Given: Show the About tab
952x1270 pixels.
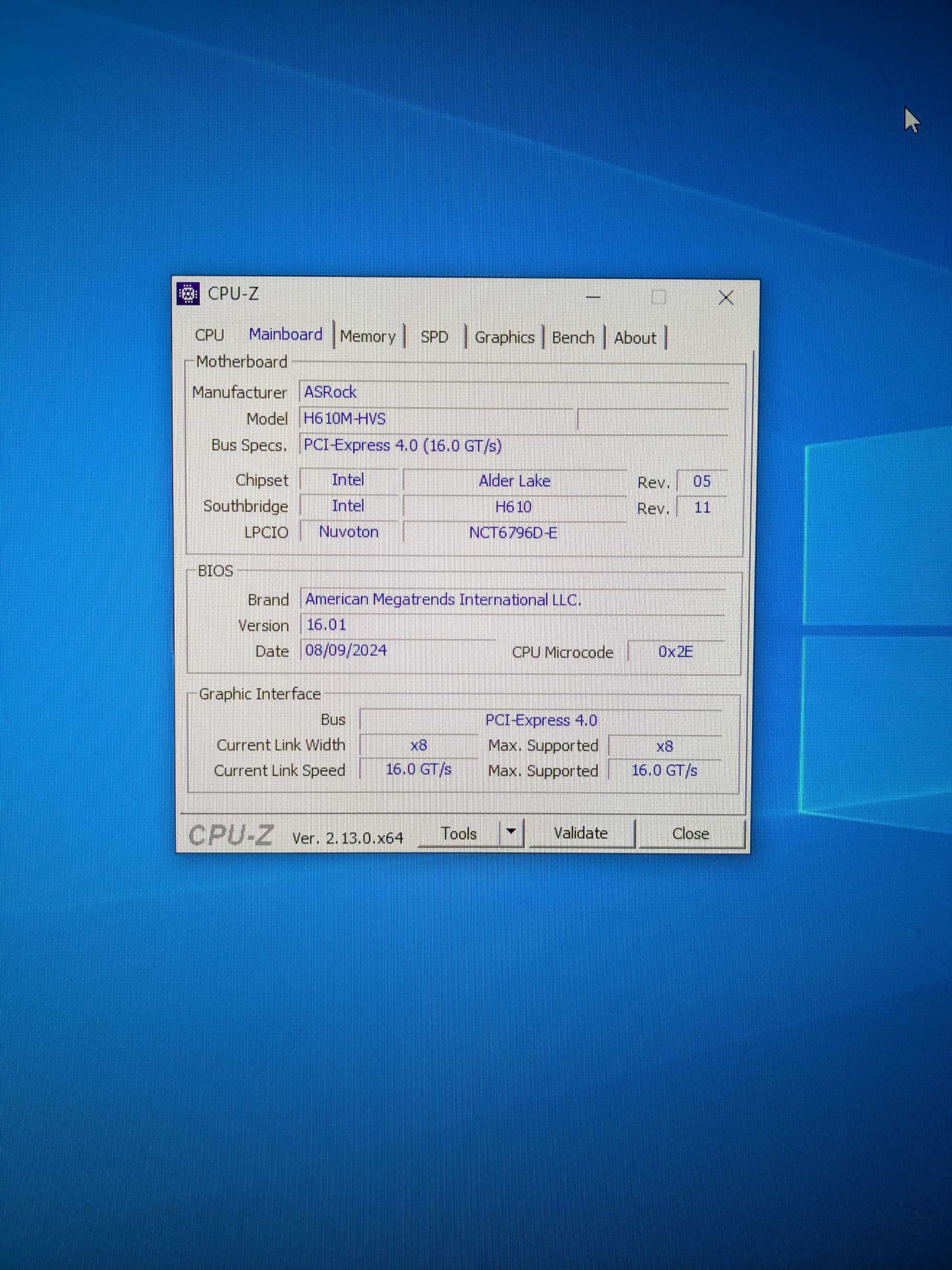Looking at the screenshot, I should point(635,338).
